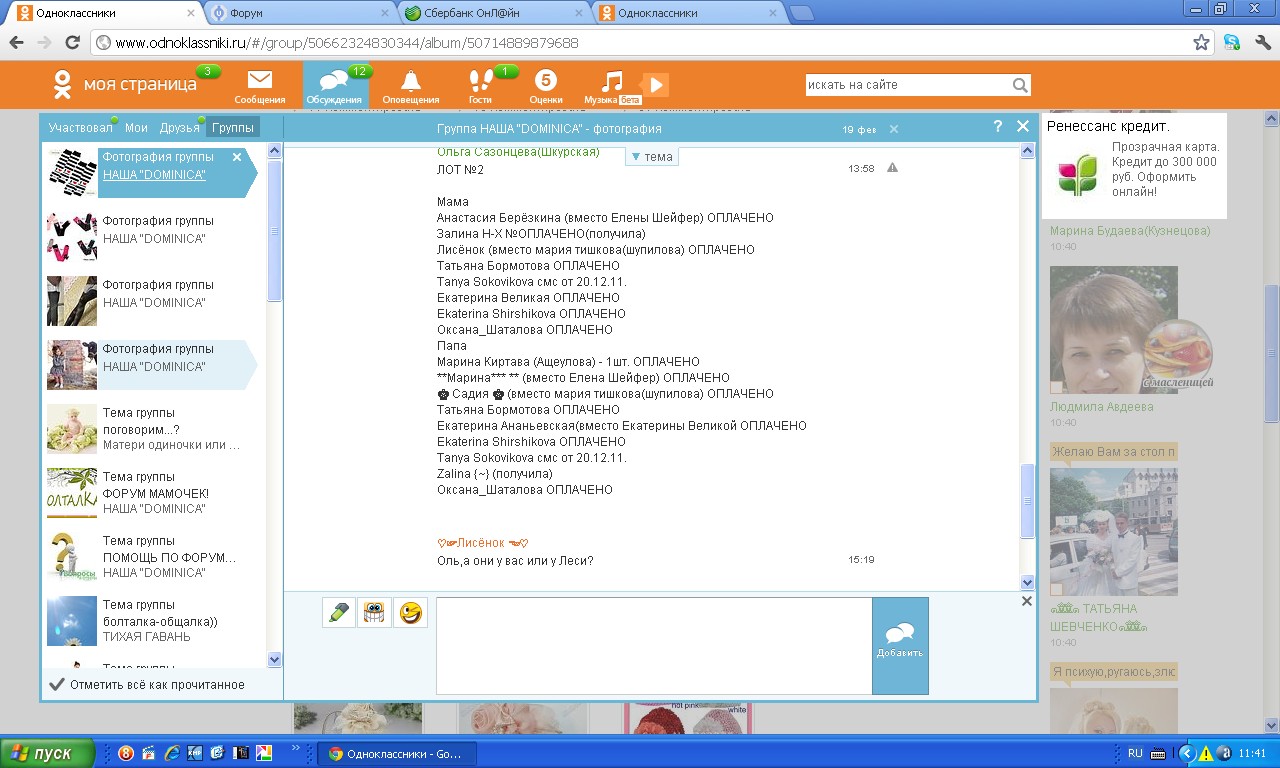Open Chrome wrench settings menu
The height and width of the screenshot is (768, 1280).
(1262, 43)
